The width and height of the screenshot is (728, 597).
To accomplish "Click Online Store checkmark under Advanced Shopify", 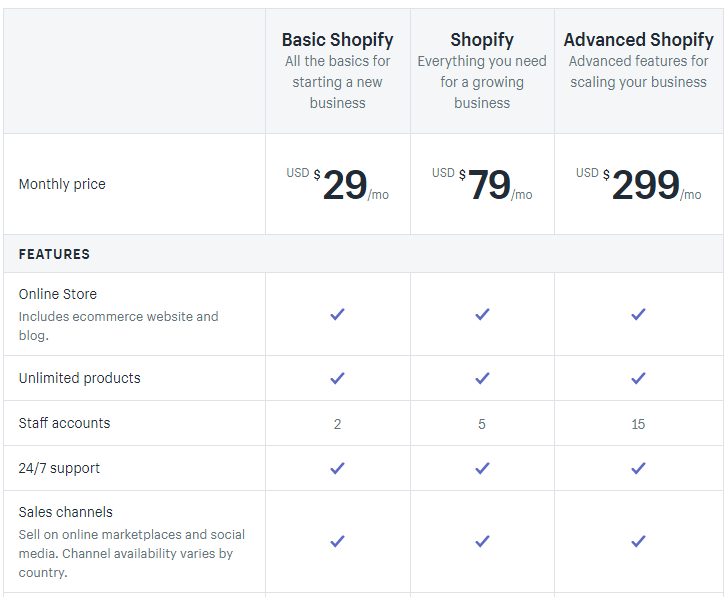I will [638, 314].
